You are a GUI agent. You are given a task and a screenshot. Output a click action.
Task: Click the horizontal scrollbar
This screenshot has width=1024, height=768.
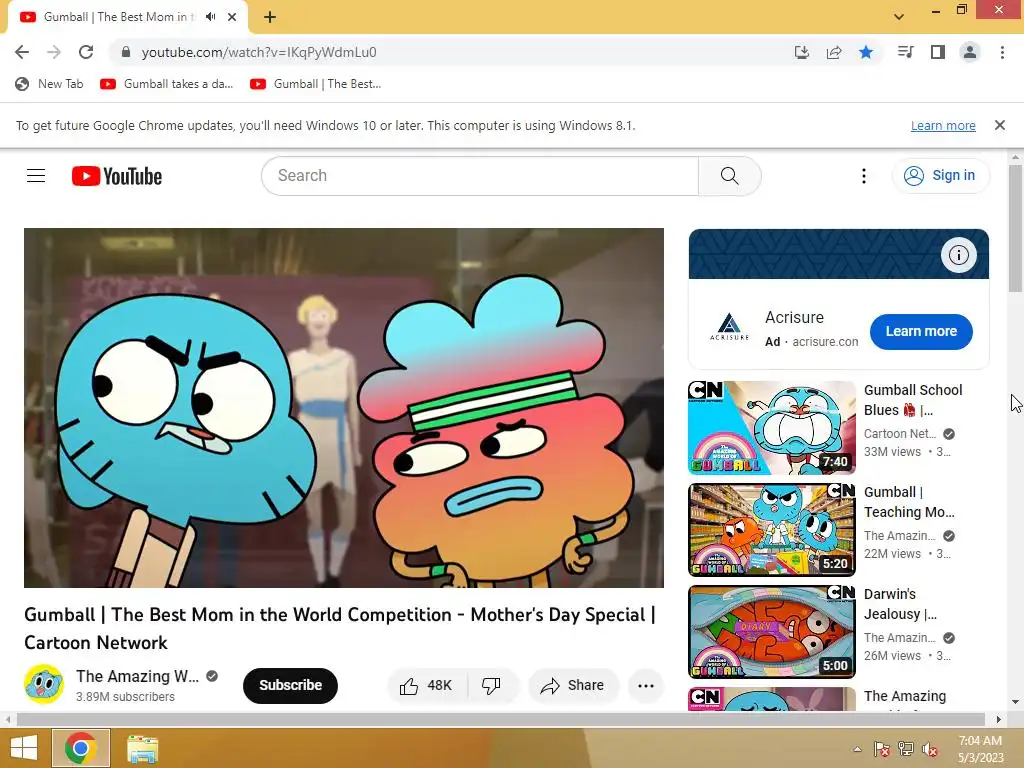(500, 719)
